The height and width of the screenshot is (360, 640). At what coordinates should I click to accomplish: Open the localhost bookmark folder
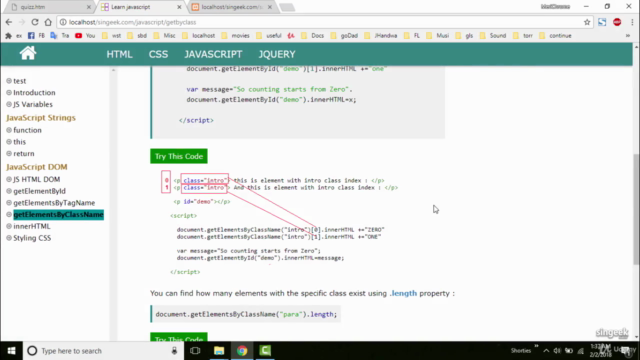[199, 36]
